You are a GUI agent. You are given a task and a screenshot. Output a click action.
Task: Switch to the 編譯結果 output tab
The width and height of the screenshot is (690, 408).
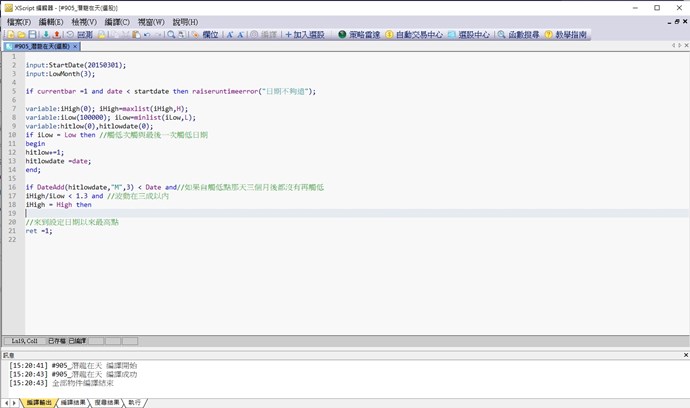pyautogui.click(x=73, y=402)
